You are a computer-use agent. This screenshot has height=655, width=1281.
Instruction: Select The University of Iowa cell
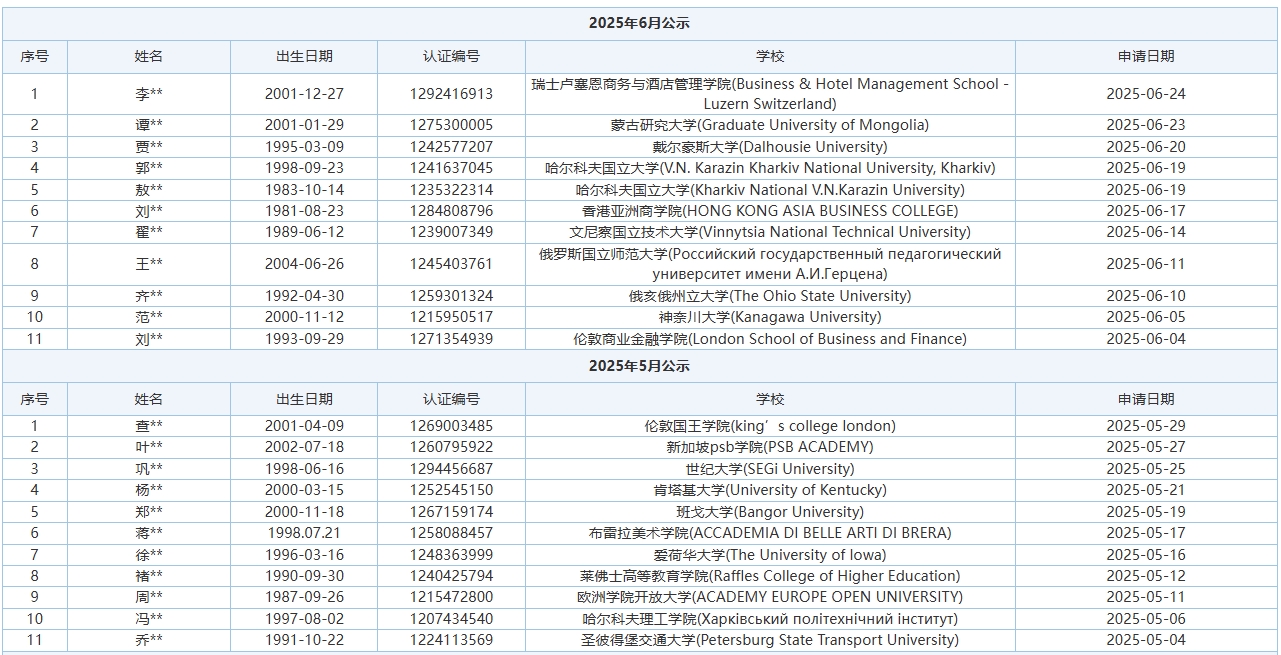point(770,555)
